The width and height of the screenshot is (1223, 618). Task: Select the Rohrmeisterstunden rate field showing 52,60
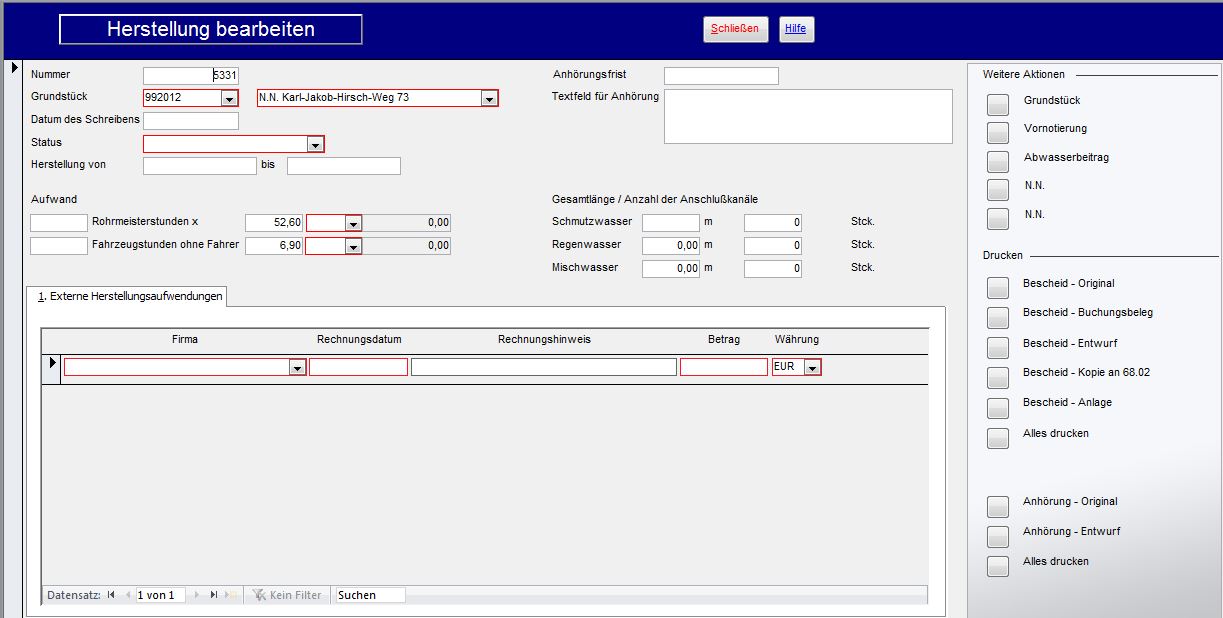tap(274, 222)
